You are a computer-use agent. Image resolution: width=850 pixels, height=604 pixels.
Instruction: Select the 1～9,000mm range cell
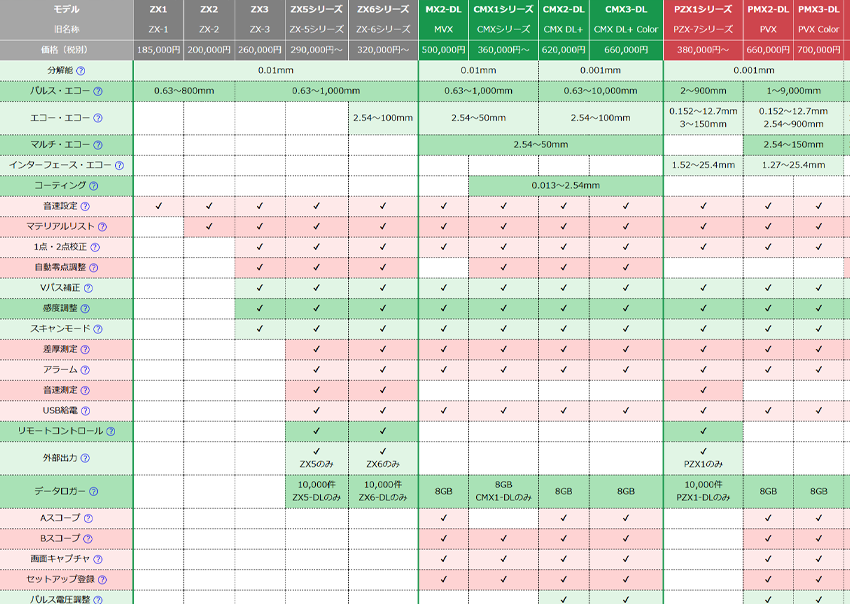pos(794,91)
